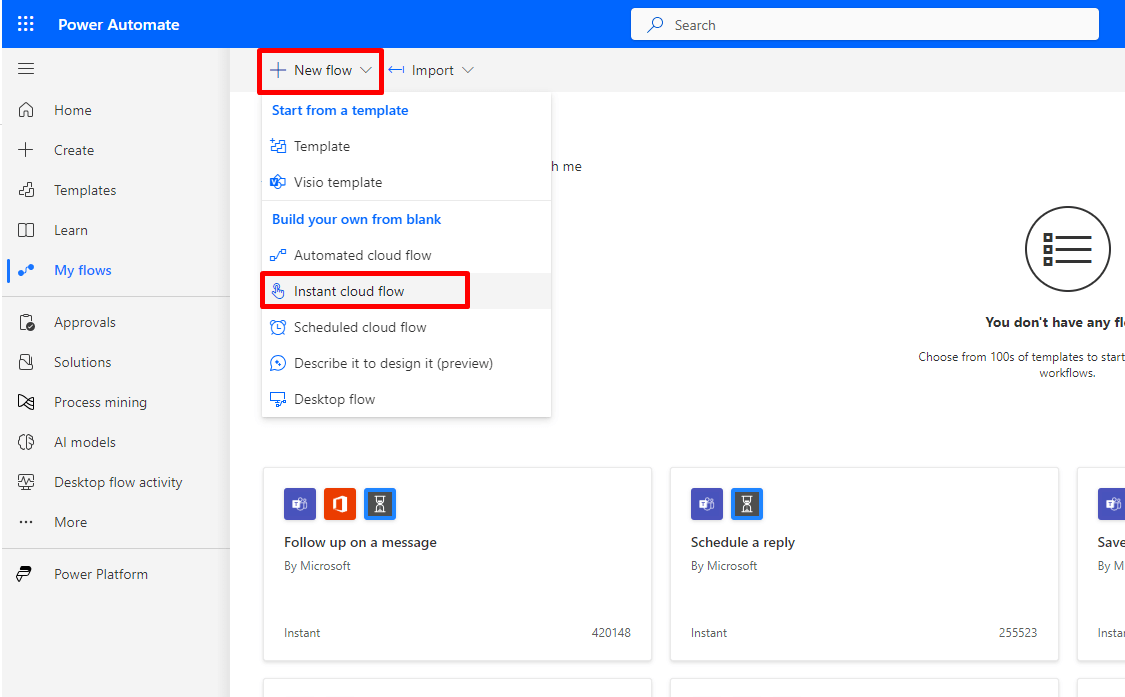Viewport: 1125px width, 697px height.
Task: Click the Home icon in sidebar
Action: point(26,110)
